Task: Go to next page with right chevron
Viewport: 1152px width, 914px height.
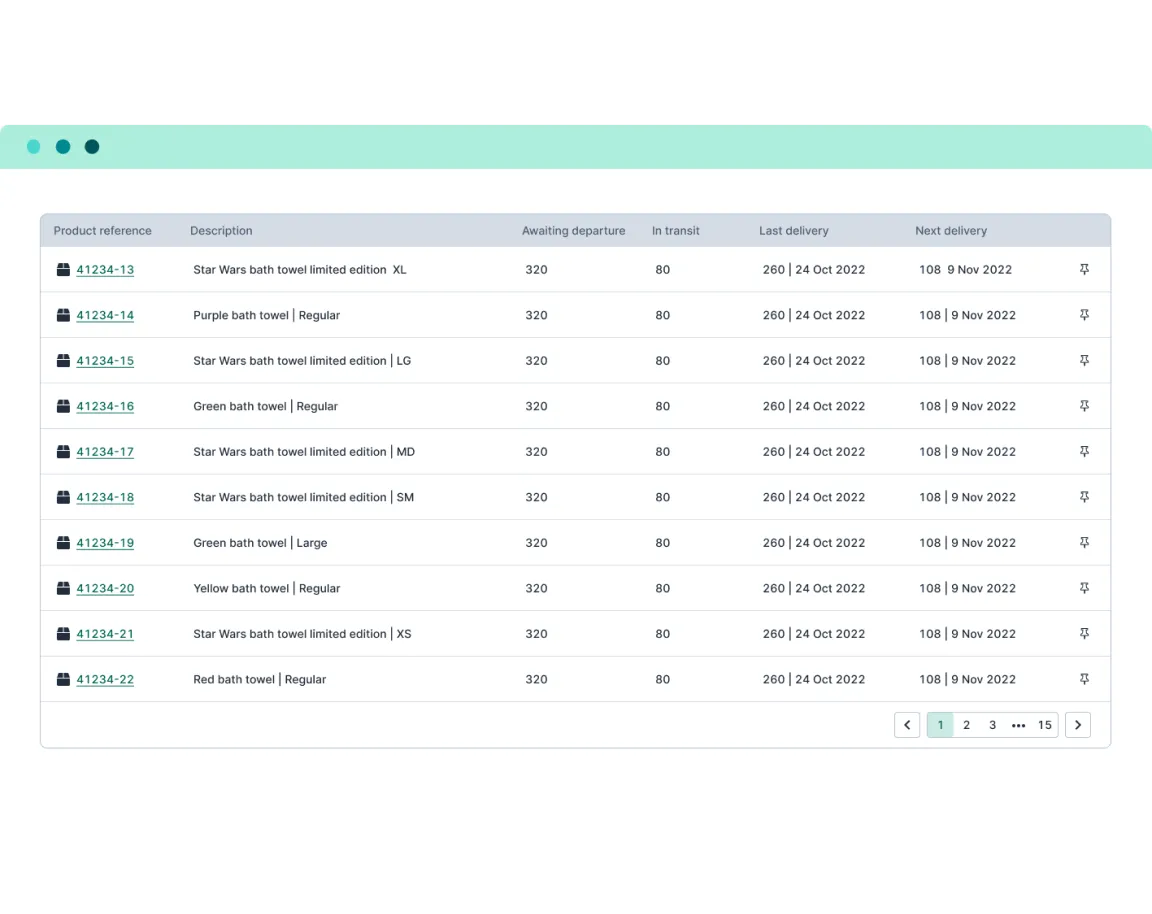Action: pos(1078,725)
